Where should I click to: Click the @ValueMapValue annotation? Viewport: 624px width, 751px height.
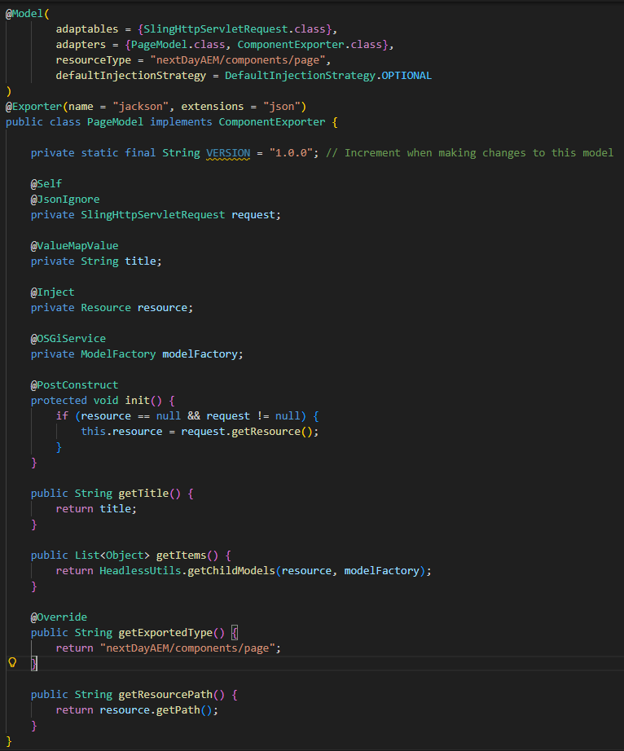point(74,246)
